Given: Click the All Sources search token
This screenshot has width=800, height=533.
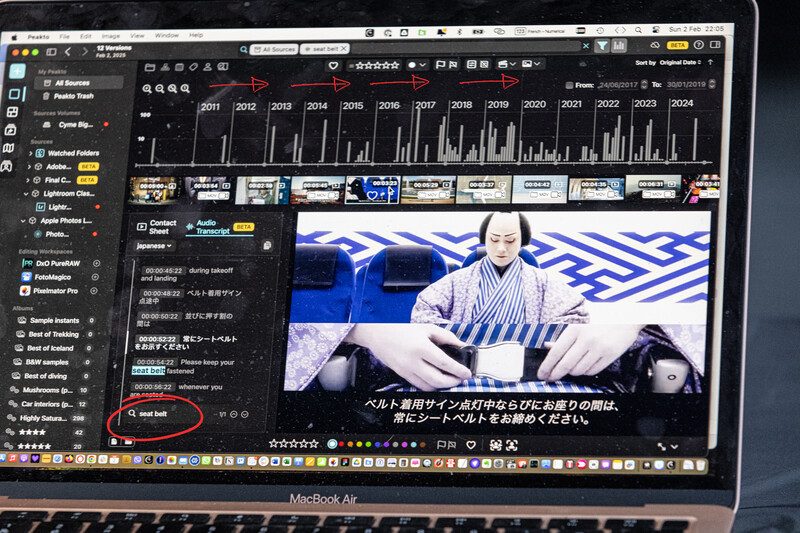Looking at the screenshot, I should pyautogui.click(x=274, y=49).
